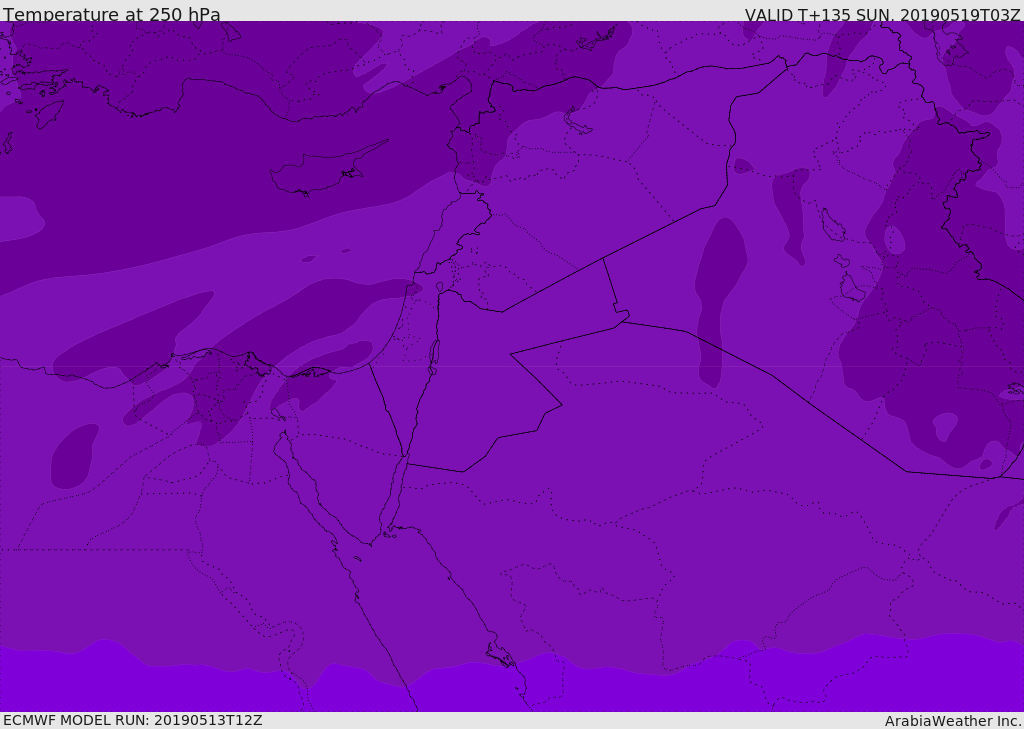Click the 'ECMWF MODEL RUN: 20190513T12Z' text
The height and width of the screenshot is (729, 1024).
(133, 720)
